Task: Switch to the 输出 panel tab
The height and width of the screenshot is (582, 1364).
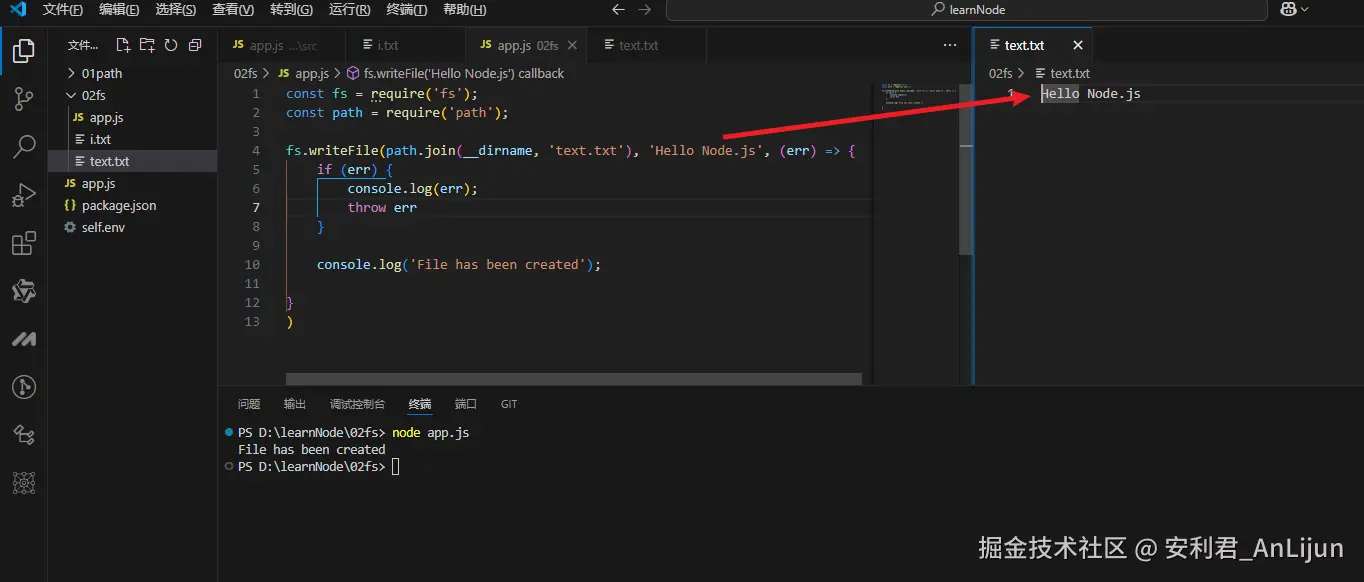Action: pos(295,404)
